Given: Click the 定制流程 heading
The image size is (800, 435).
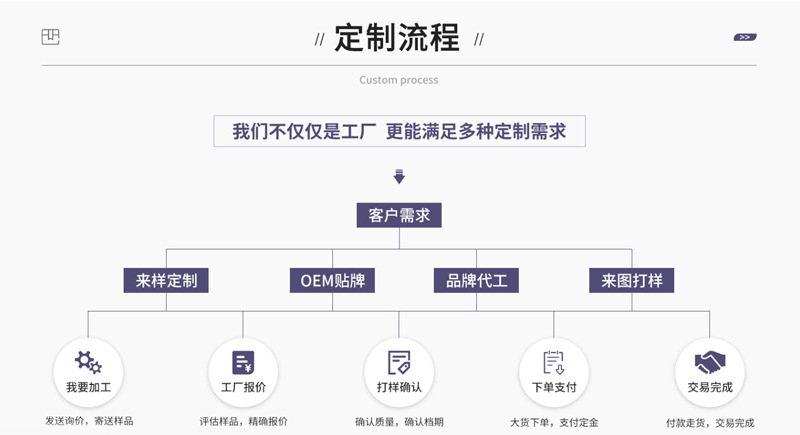Looking at the screenshot, I should [397, 38].
